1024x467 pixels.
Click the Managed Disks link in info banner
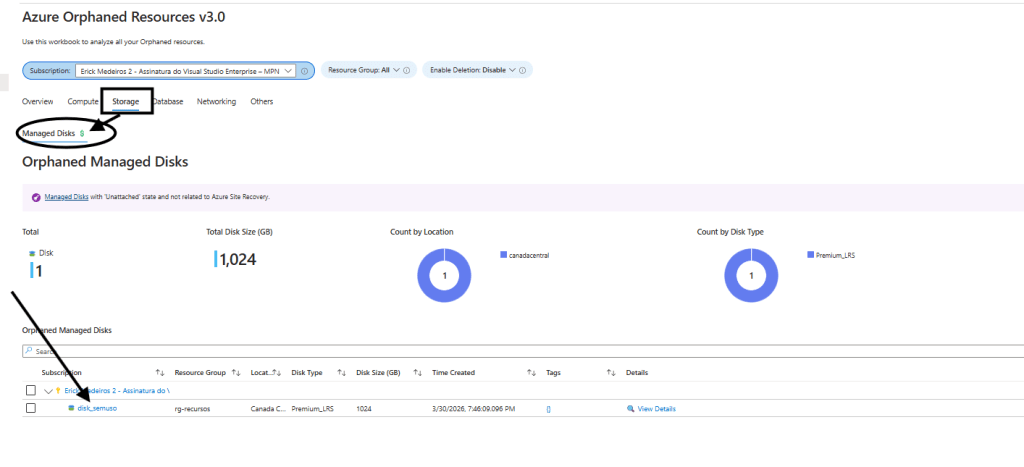(x=66, y=197)
